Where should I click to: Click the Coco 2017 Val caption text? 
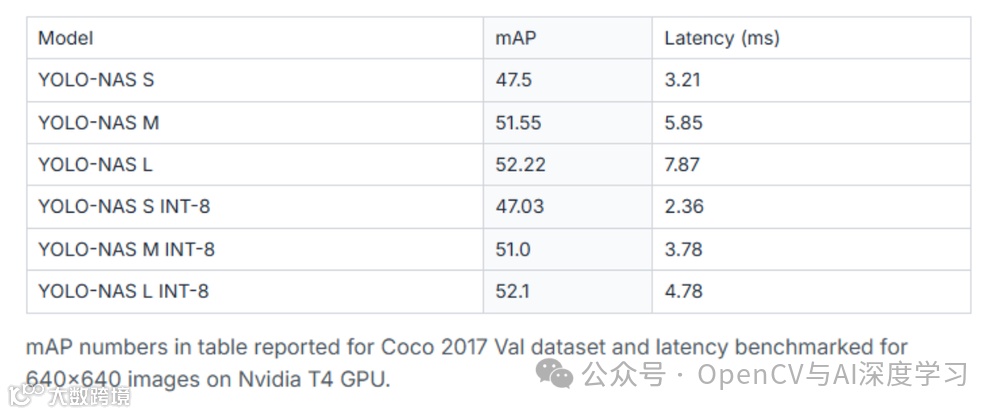click(x=453, y=348)
